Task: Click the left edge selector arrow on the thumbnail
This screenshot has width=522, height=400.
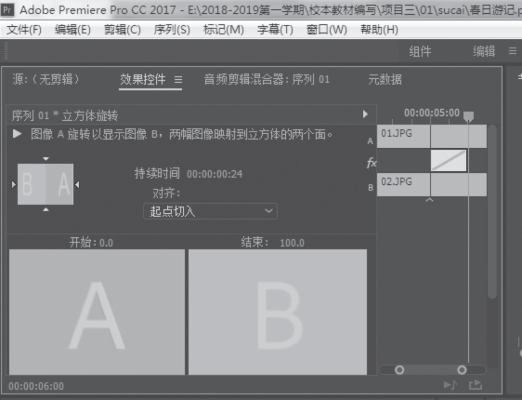Action: (14, 184)
